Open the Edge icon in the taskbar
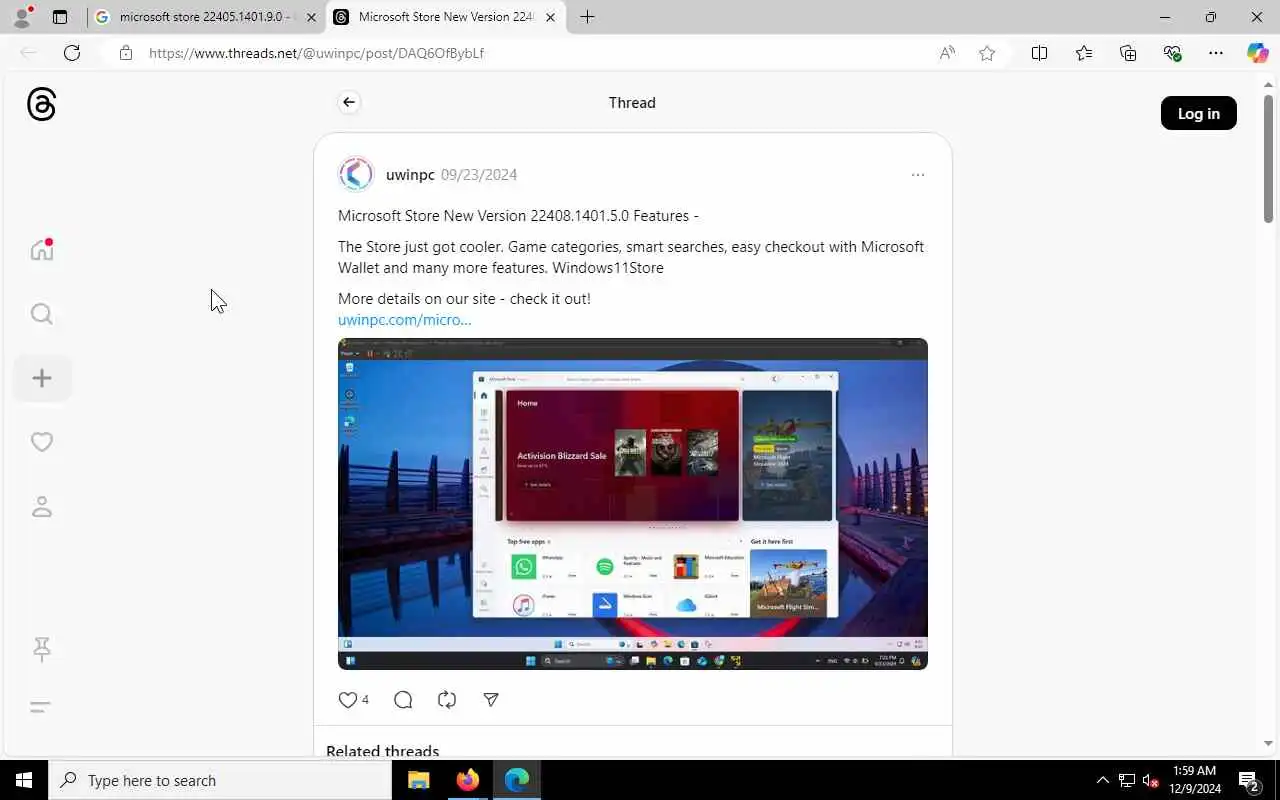The height and width of the screenshot is (800, 1280). point(516,780)
